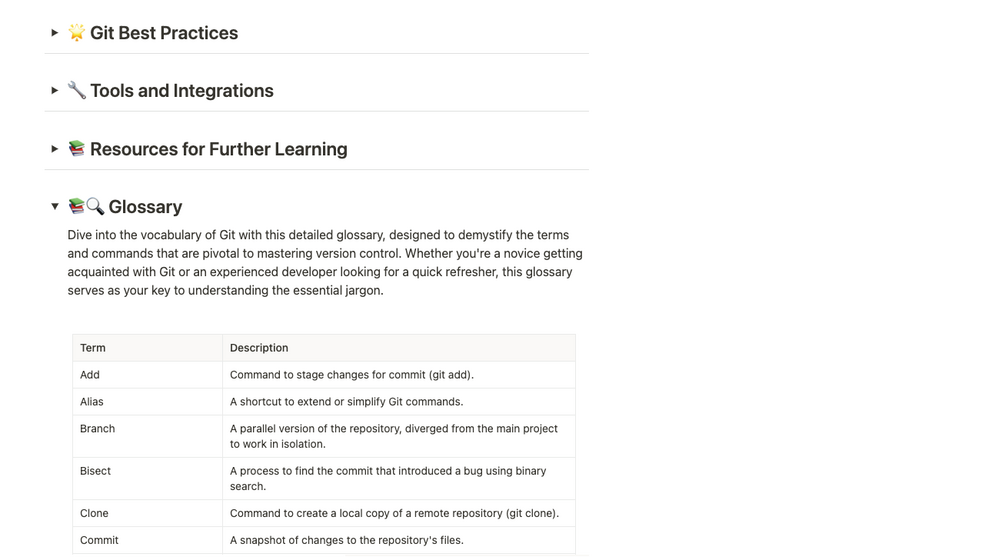Click the Resources for Further Learning heading

coord(218,149)
